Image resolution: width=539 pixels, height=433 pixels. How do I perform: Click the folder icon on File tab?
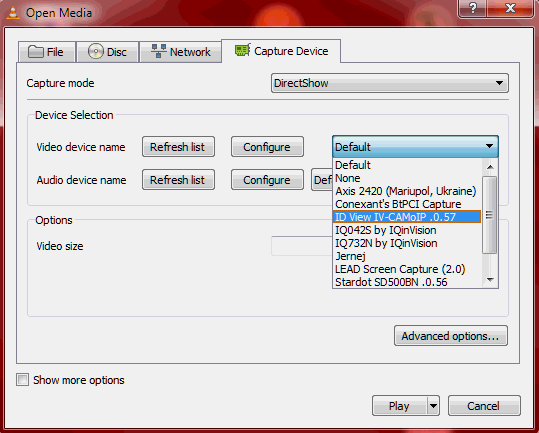pyautogui.click(x=35, y=52)
